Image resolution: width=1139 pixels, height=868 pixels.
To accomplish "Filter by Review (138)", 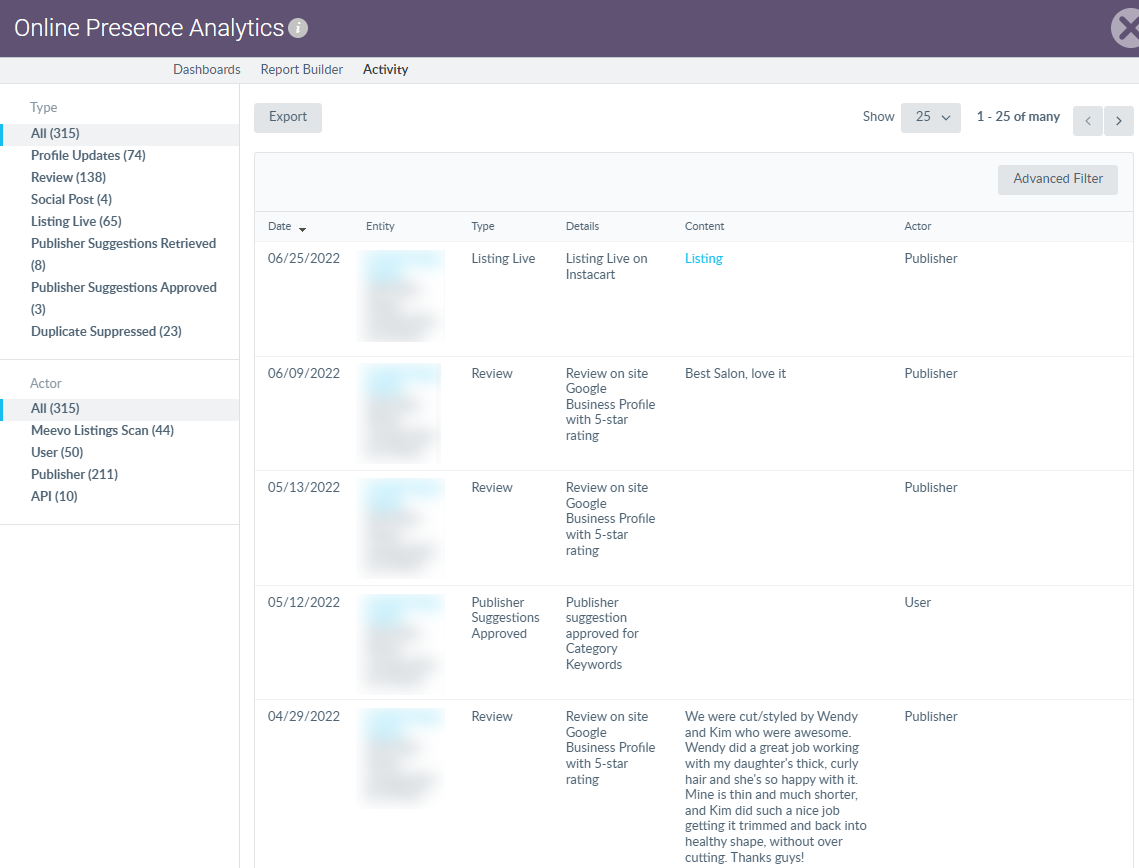I will coord(68,177).
